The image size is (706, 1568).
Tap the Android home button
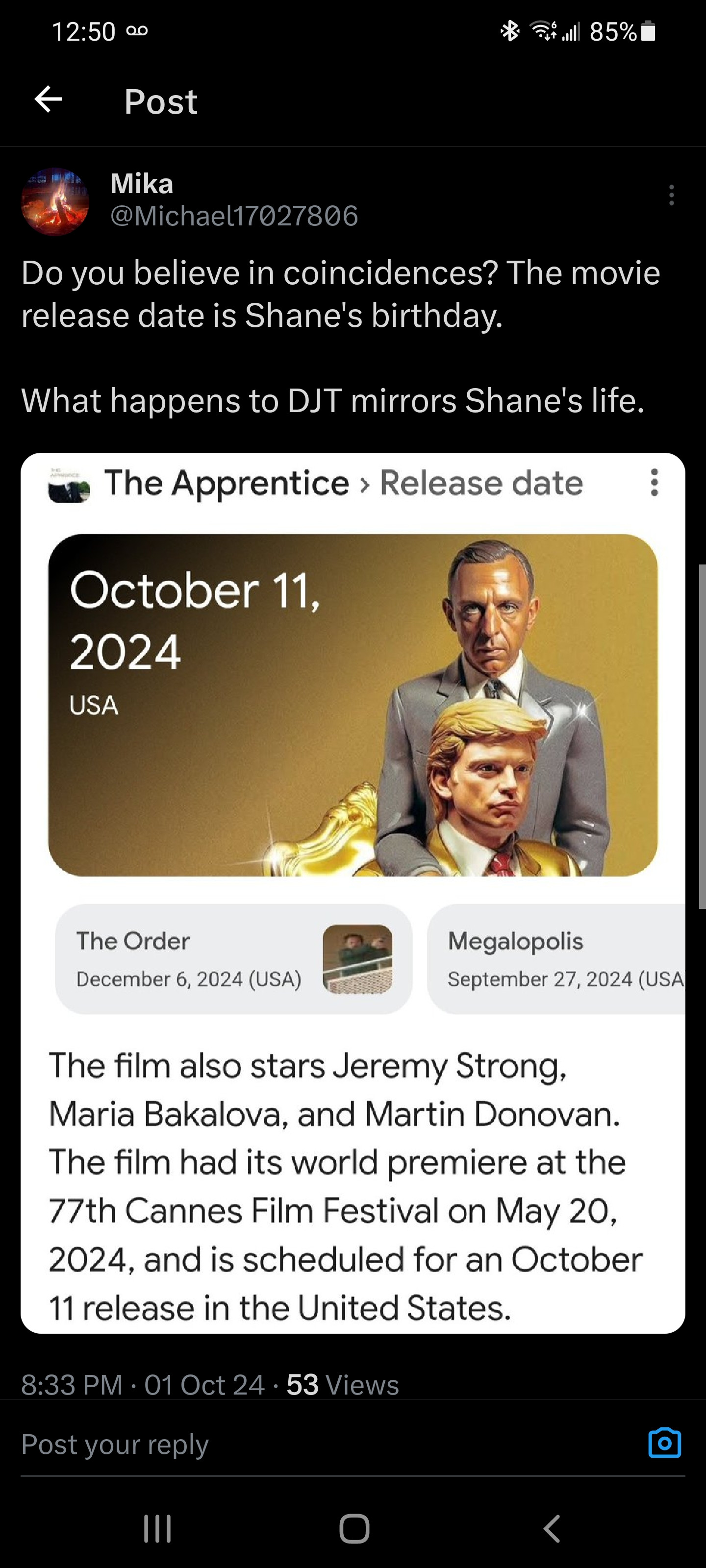354,1528
